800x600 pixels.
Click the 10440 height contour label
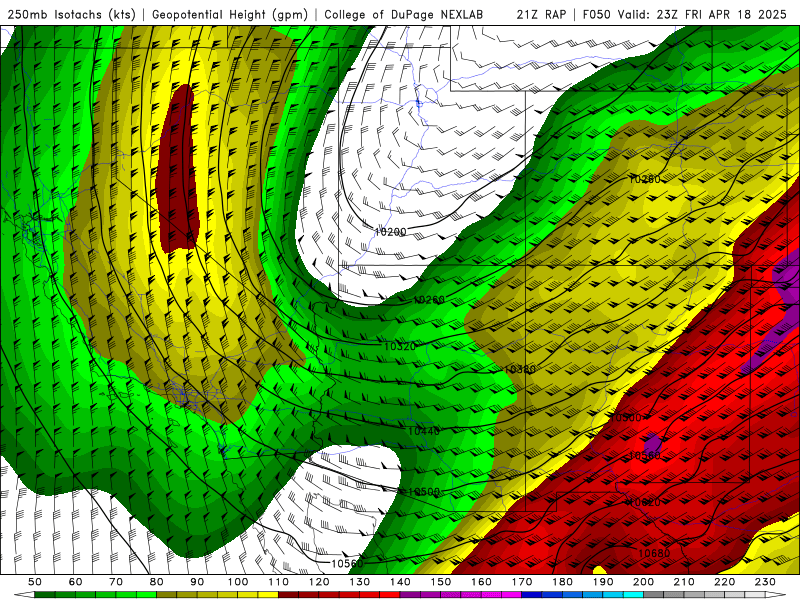(x=423, y=431)
